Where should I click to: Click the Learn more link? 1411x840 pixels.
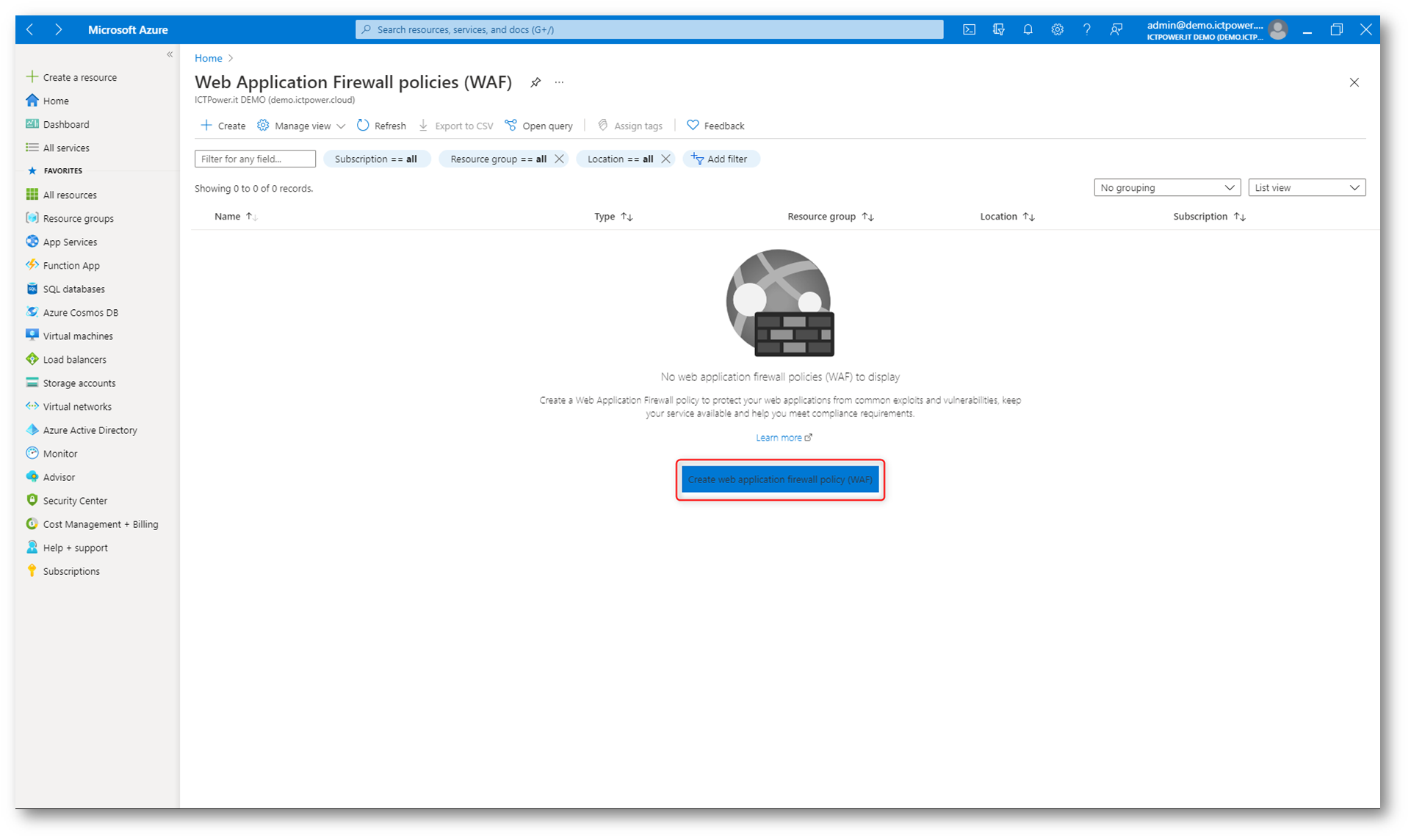point(784,438)
